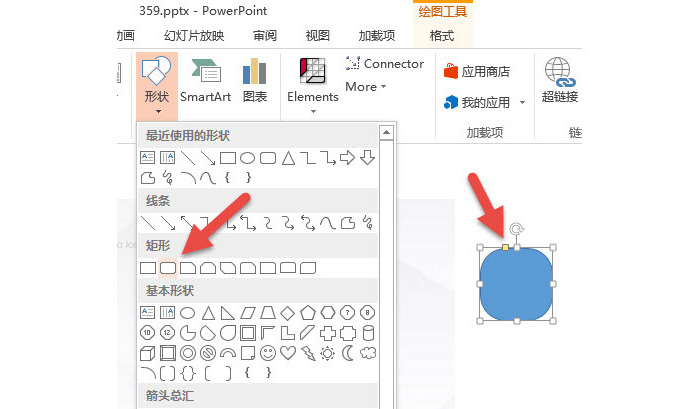Click the 图表 chart icon
Viewport: 700px width, 409px height.
[254, 80]
